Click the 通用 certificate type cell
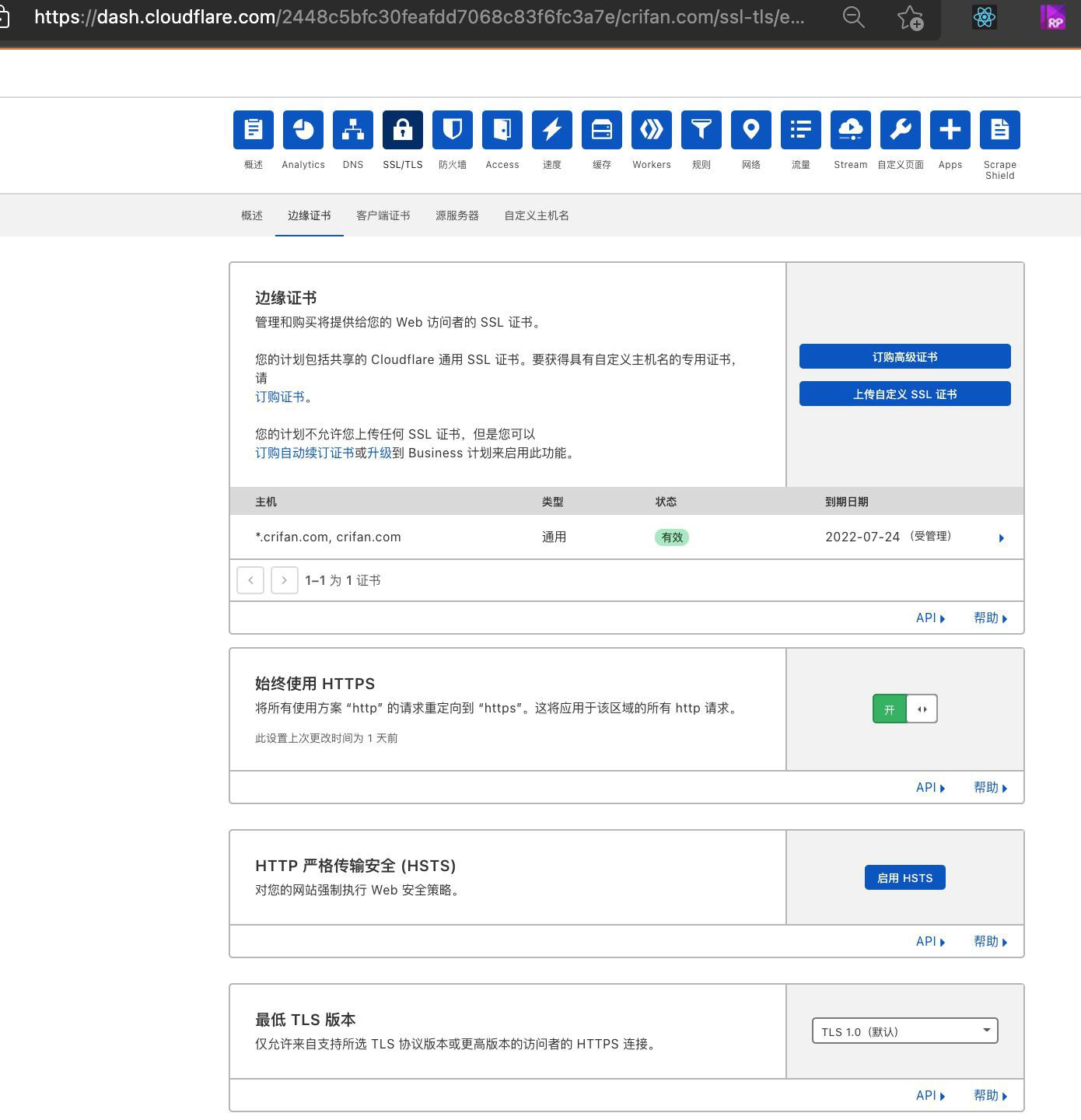The width and height of the screenshot is (1081, 1120). [x=554, y=537]
